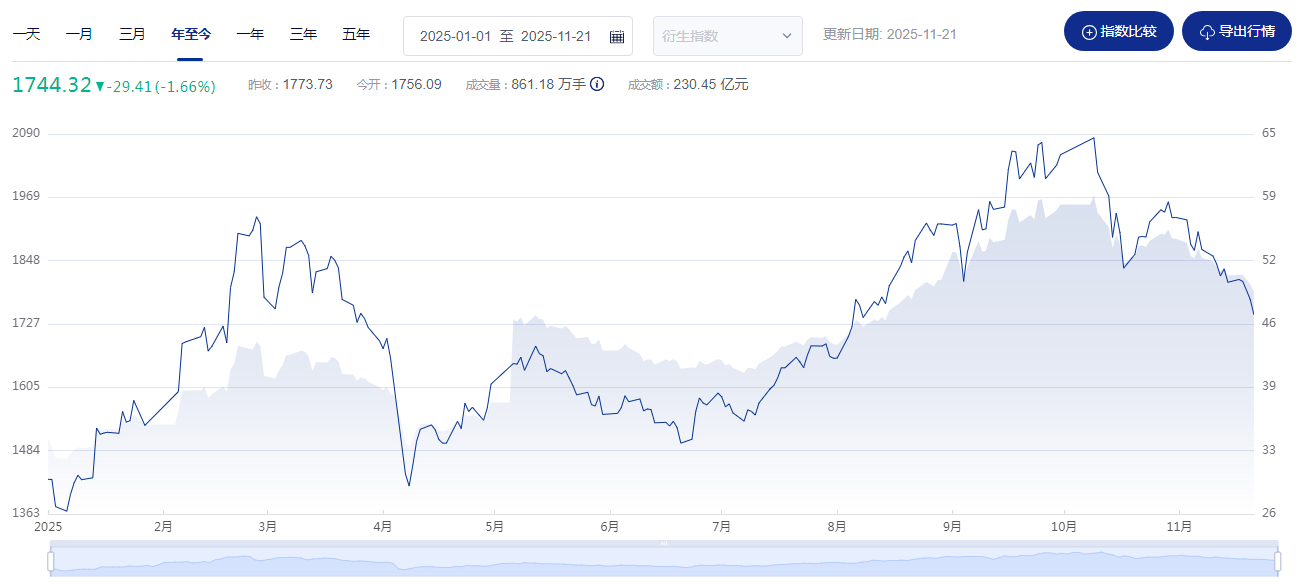Switch chart to 一年 view
This screenshot has height=584, width=1302.
[x=250, y=34]
